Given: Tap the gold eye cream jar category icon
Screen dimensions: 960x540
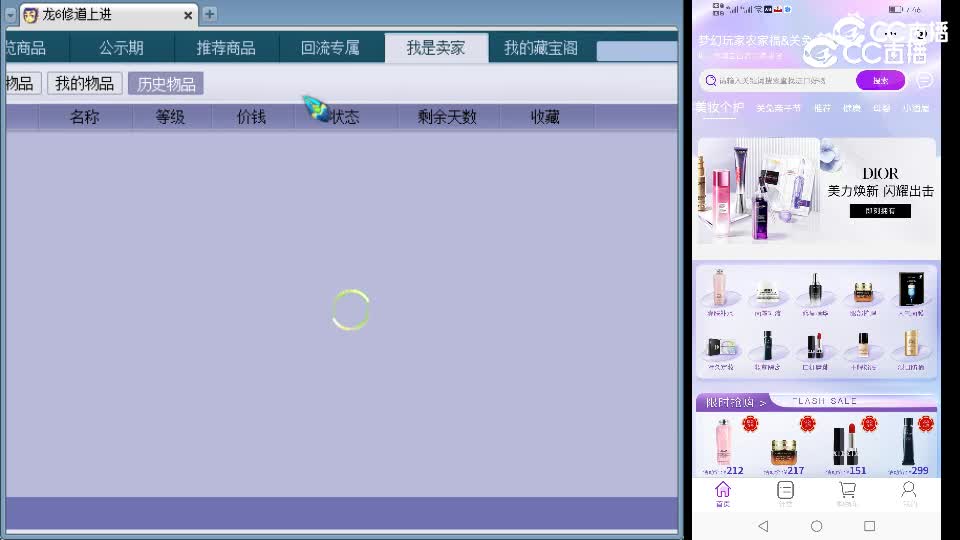Looking at the screenshot, I should point(863,294).
